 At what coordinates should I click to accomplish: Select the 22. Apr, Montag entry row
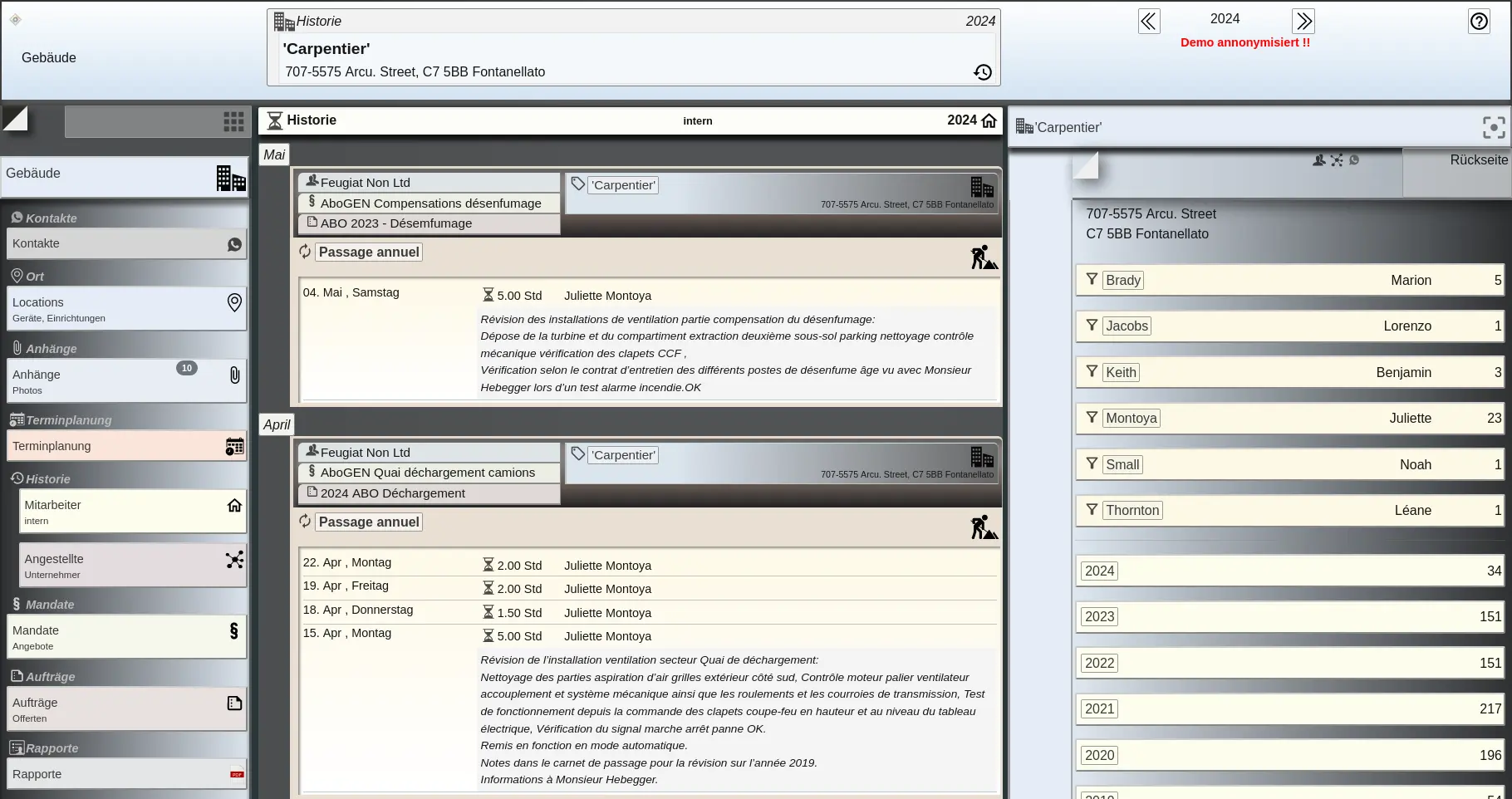click(649, 565)
